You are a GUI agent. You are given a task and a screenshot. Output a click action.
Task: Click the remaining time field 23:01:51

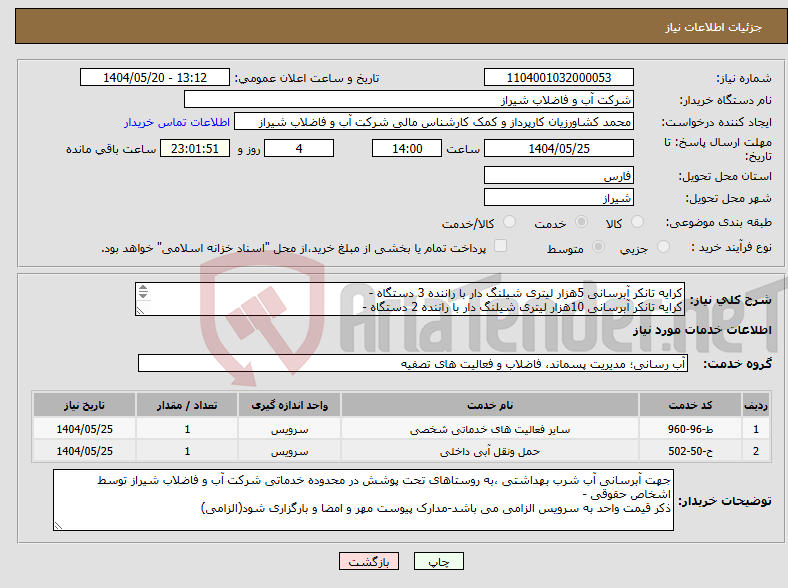point(194,148)
